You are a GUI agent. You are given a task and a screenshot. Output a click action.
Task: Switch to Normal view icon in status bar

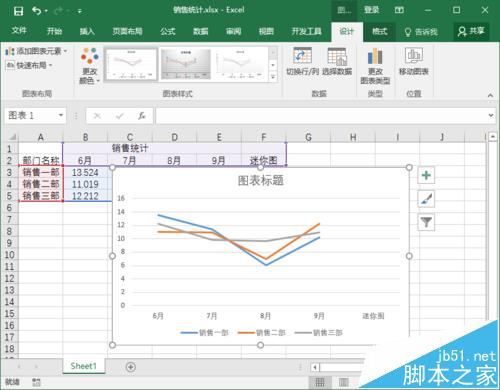pyautogui.click(x=320, y=382)
